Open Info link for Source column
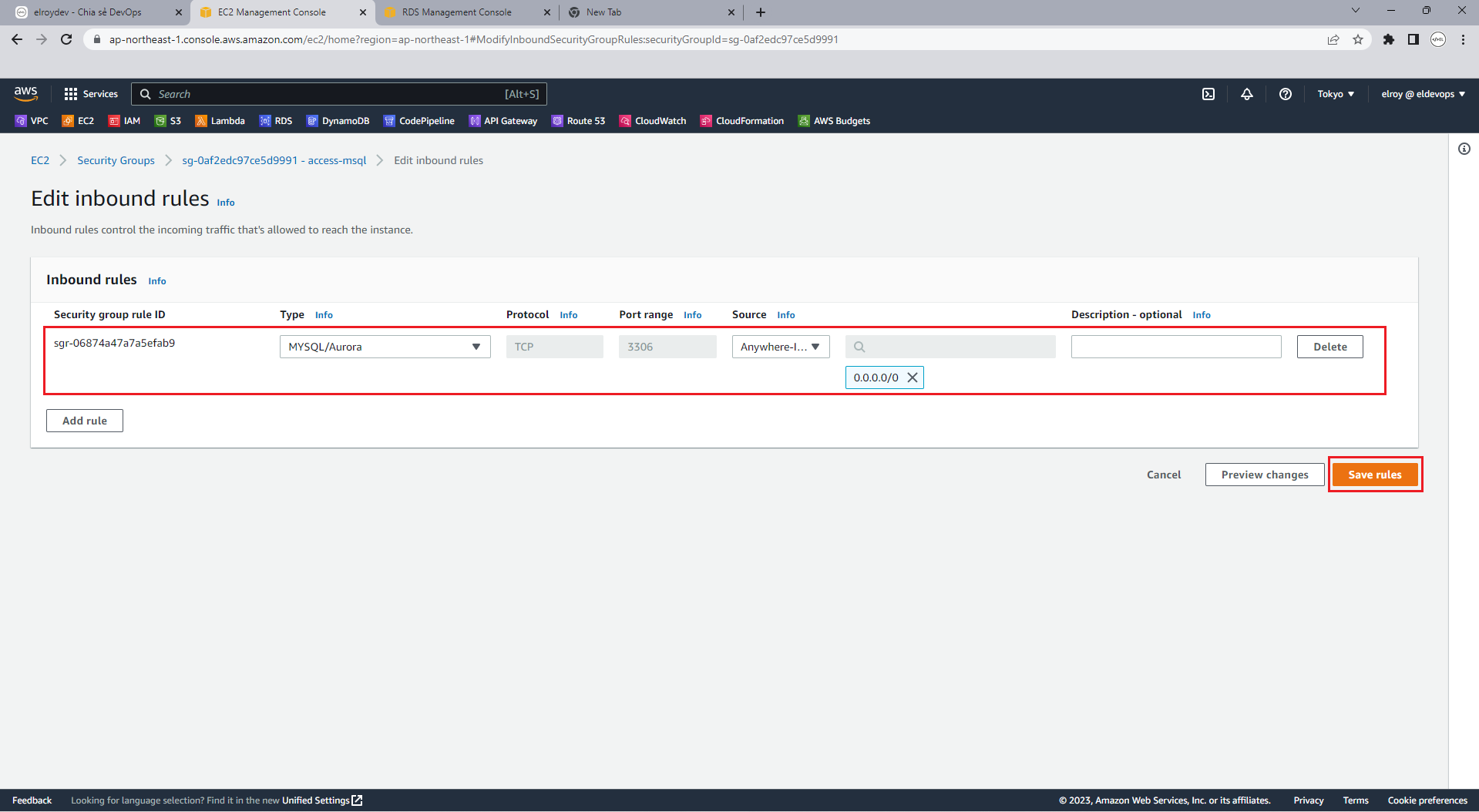 tap(786, 315)
